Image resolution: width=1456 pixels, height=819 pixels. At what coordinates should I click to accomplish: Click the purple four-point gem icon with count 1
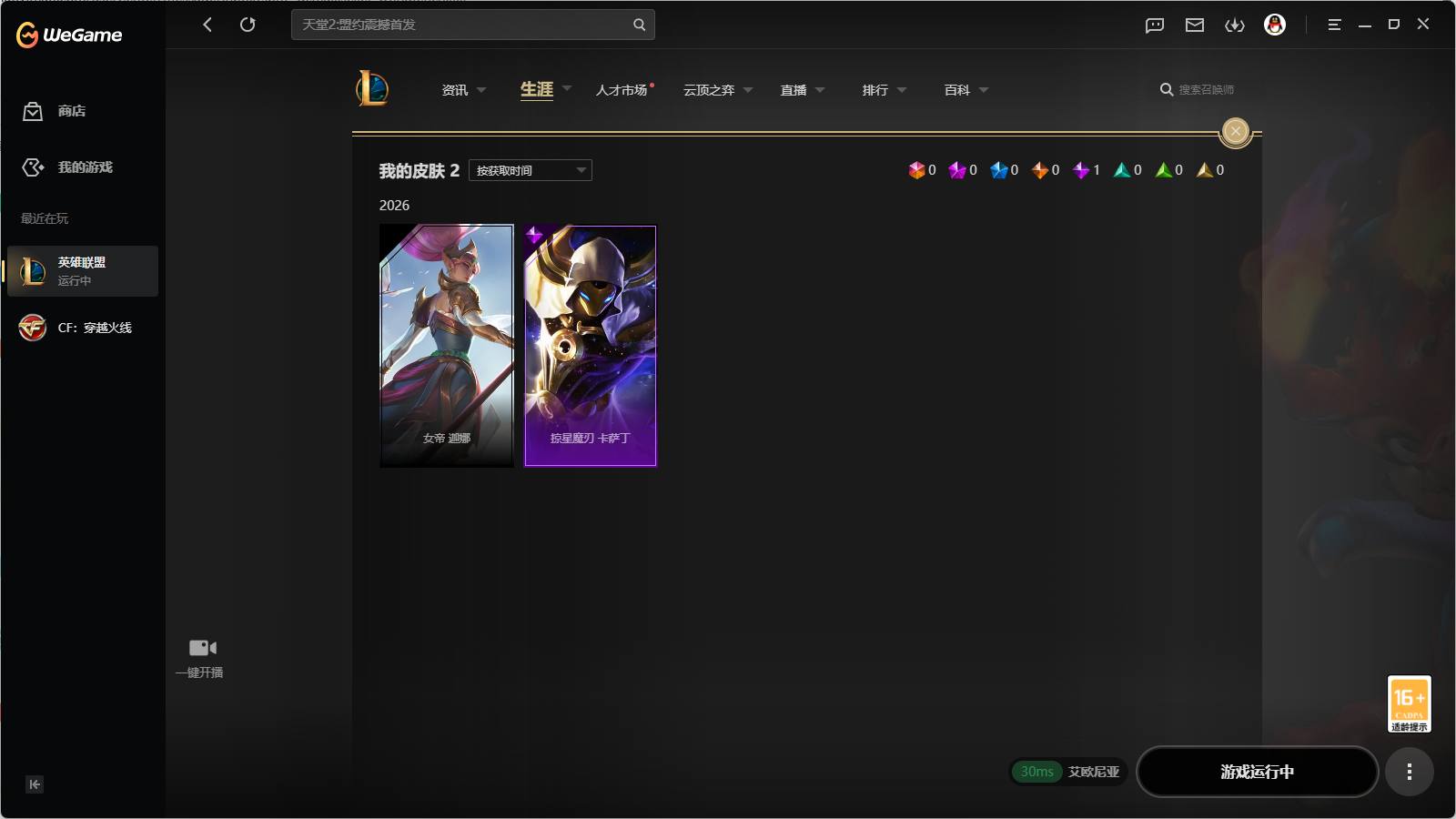(1081, 170)
